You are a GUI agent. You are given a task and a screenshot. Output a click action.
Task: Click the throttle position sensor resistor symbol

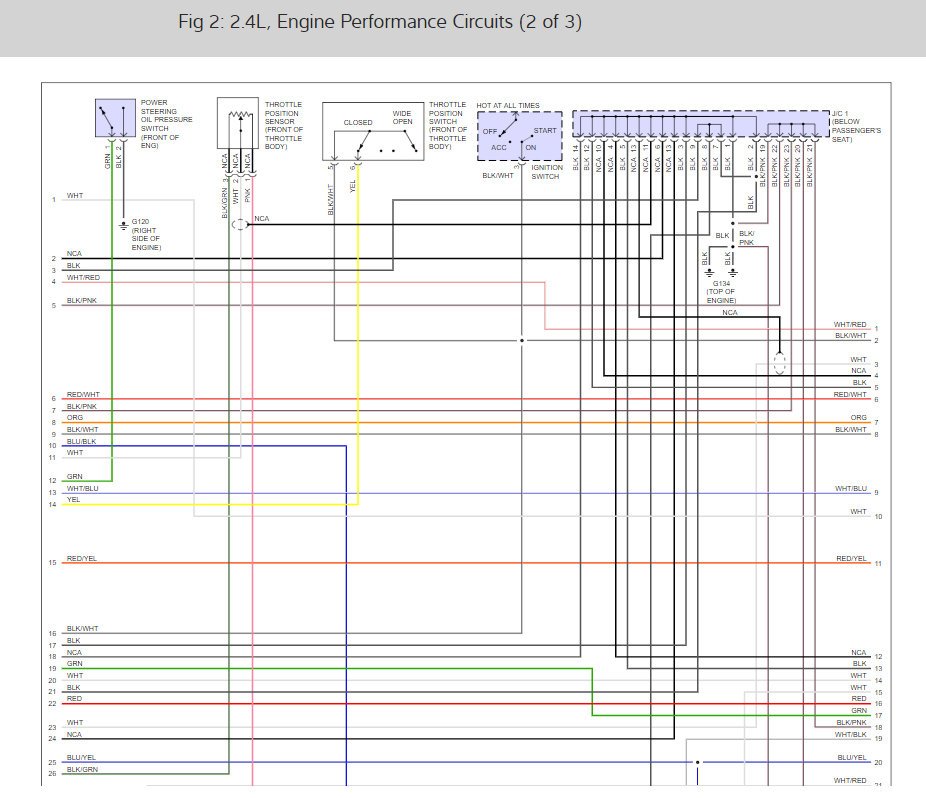click(240, 115)
